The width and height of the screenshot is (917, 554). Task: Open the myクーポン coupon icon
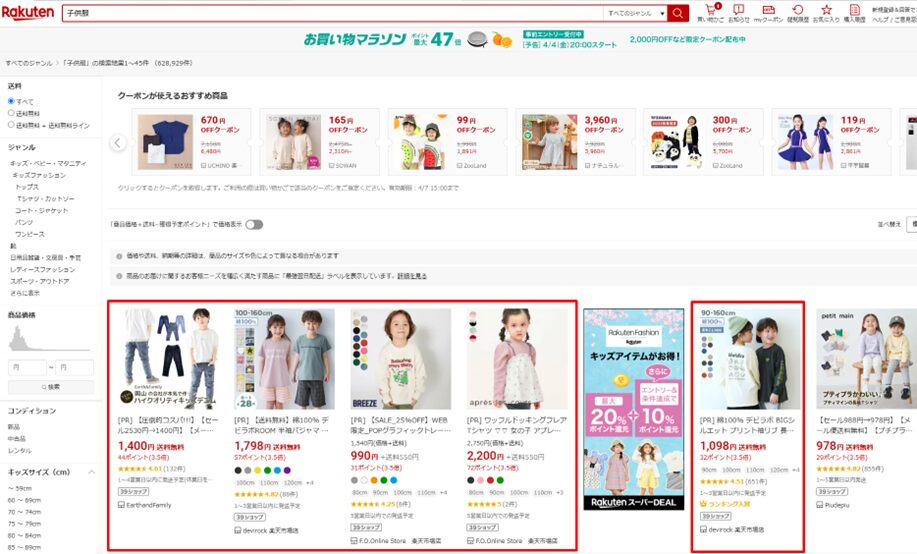pyautogui.click(x=768, y=12)
